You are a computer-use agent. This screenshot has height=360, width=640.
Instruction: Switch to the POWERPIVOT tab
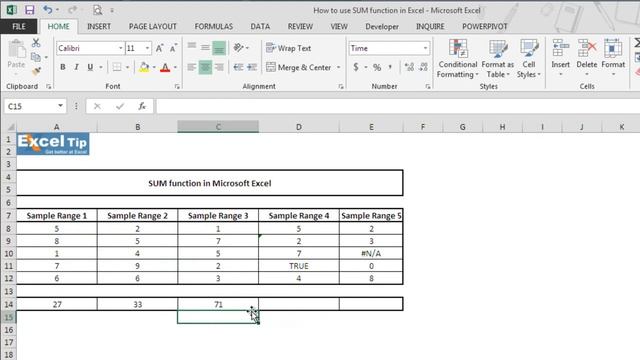[x=484, y=27]
